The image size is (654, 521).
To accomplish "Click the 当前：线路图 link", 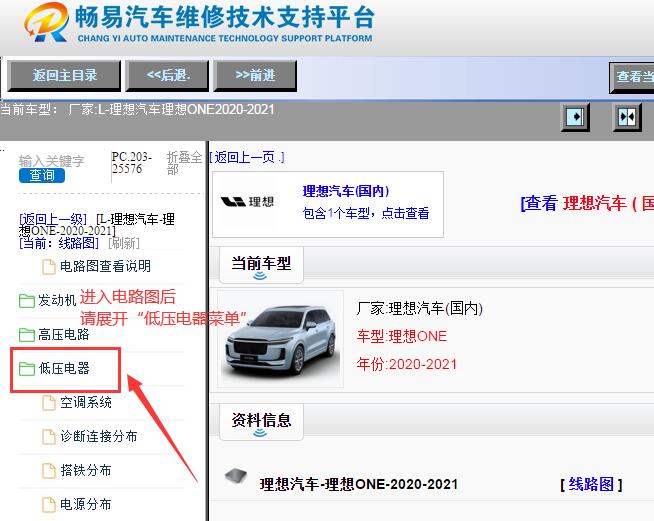I will (59, 243).
